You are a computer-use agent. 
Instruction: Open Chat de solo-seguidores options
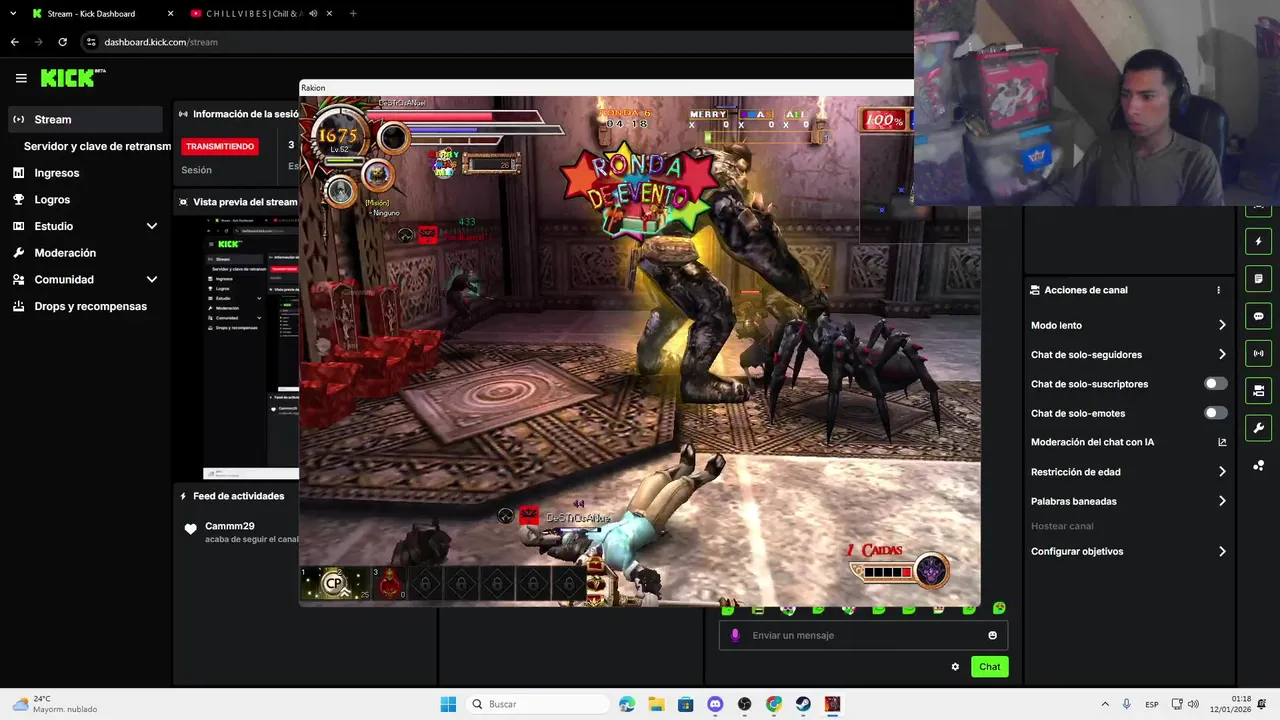pos(1128,354)
